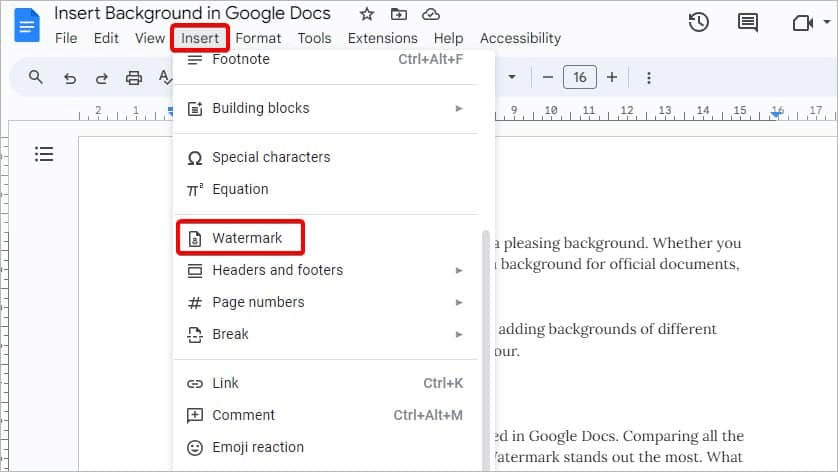Show the document outline icon
Viewport: 838px width, 472px height.
click(44, 154)
